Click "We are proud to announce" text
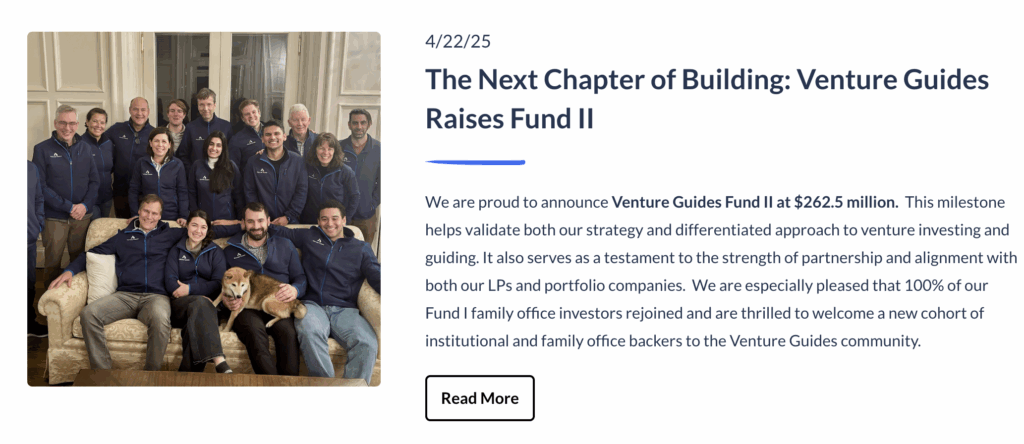Screen dimensions: 1024x444 pos(517,202)
